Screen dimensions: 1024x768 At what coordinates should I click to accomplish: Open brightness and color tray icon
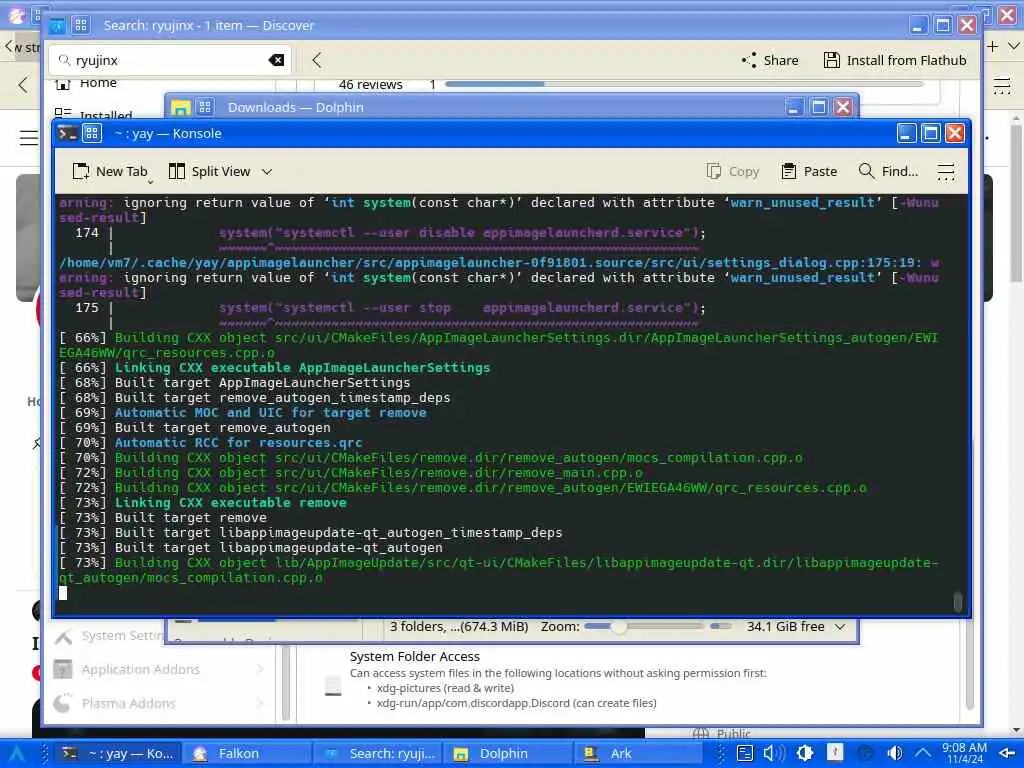click(805, 753)
